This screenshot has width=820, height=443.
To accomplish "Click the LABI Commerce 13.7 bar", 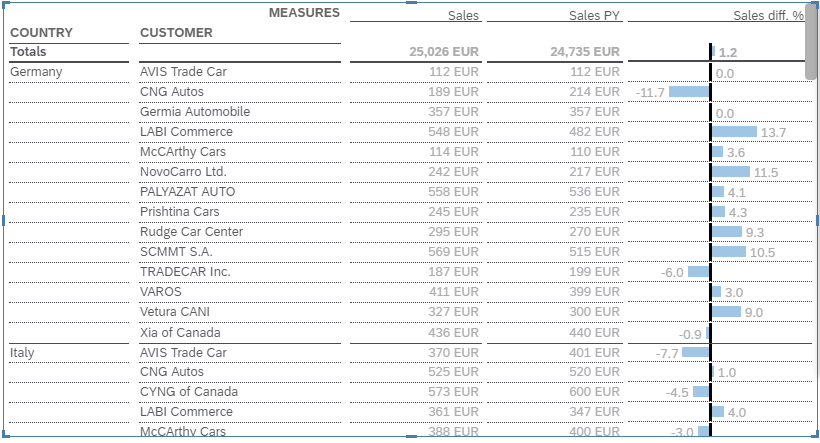I will 734,132.
